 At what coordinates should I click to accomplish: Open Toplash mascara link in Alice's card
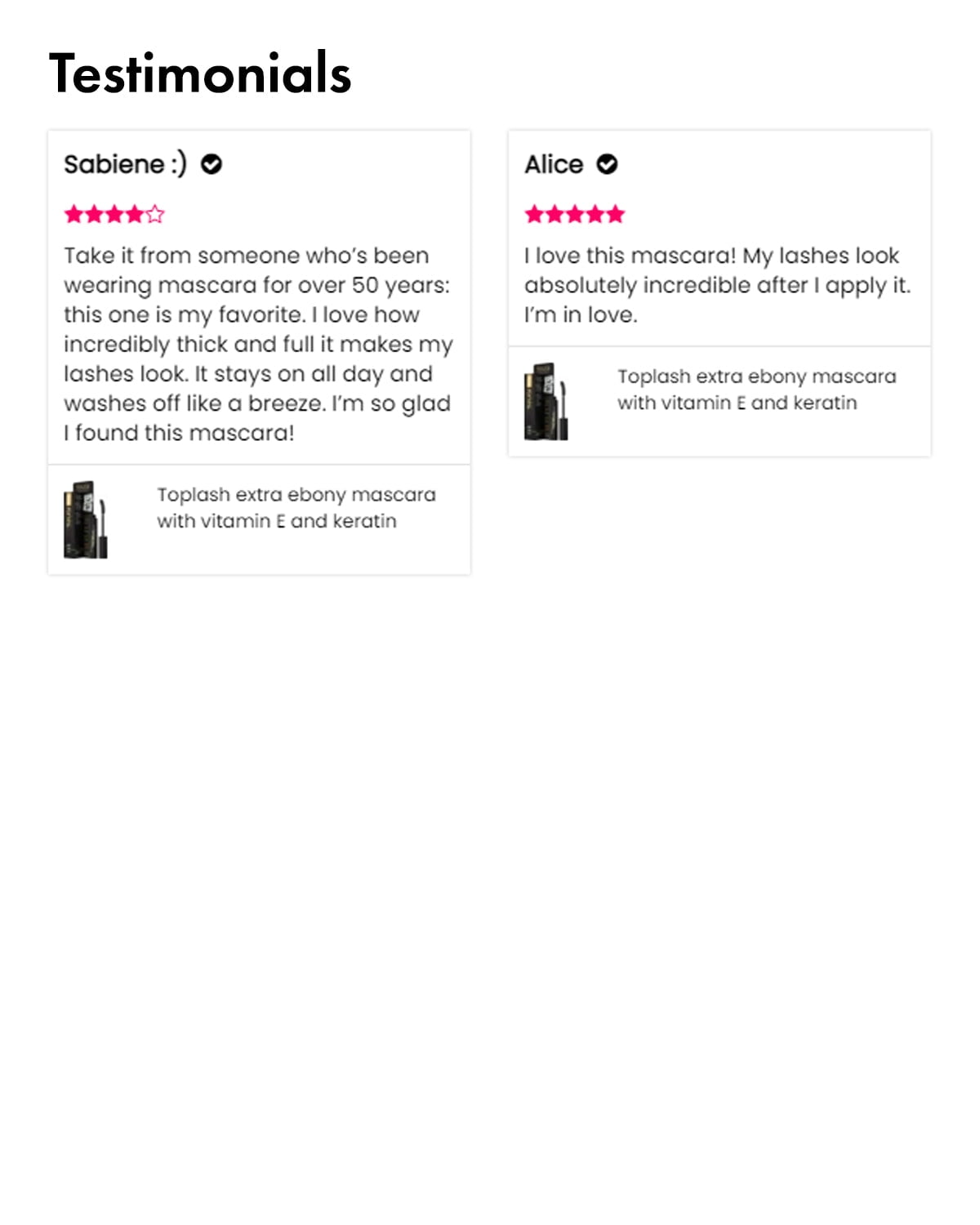coord(756,390)
